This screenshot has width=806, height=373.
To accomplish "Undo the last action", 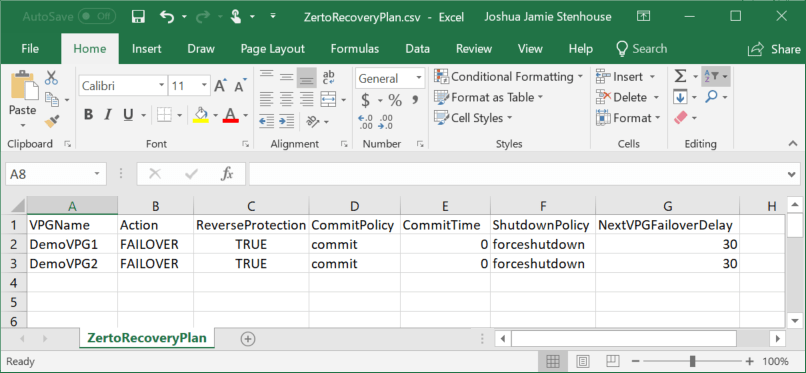I will 167,16.
